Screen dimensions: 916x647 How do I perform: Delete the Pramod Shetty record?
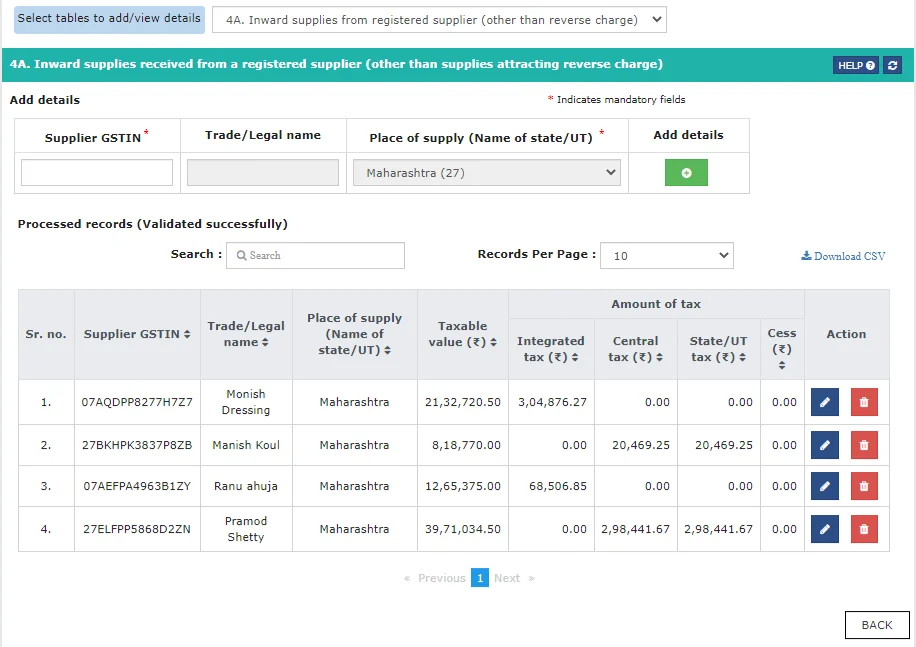click(864, 529)
